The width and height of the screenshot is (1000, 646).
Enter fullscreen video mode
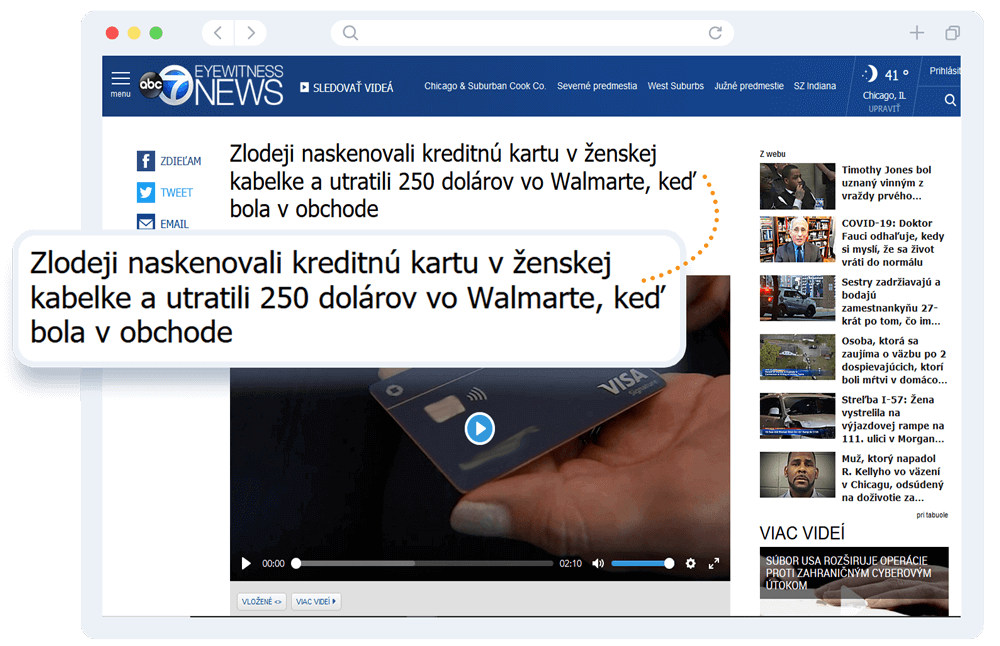click(x=714, y=564)
